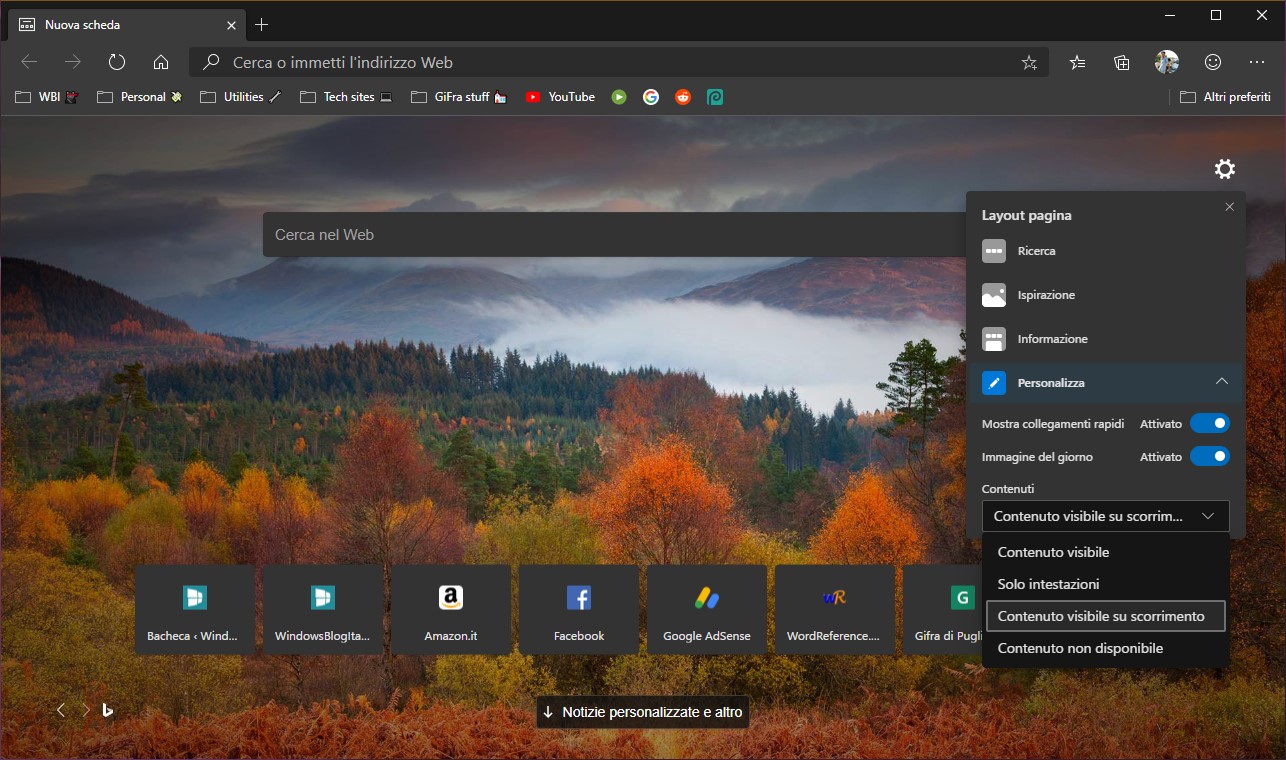Choose Contenuto non disponibile option

[1105, 648]
